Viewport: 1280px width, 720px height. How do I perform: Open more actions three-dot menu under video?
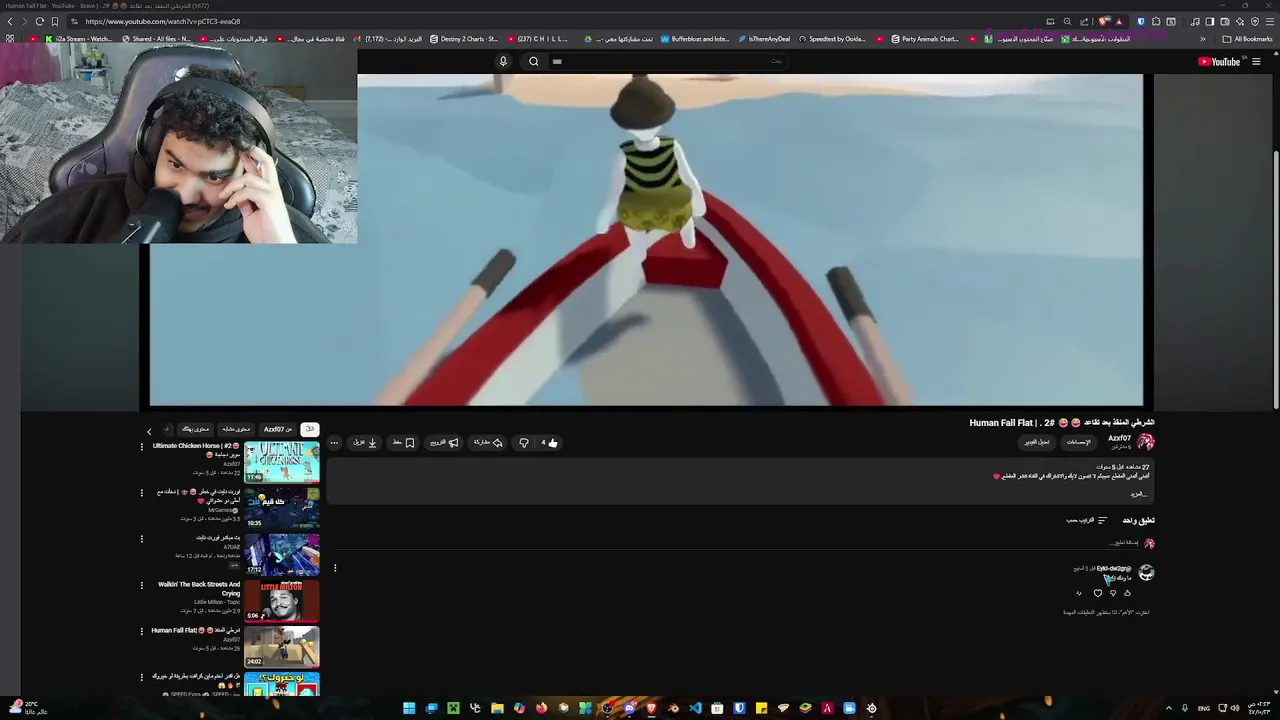click(x=334, y=442)
